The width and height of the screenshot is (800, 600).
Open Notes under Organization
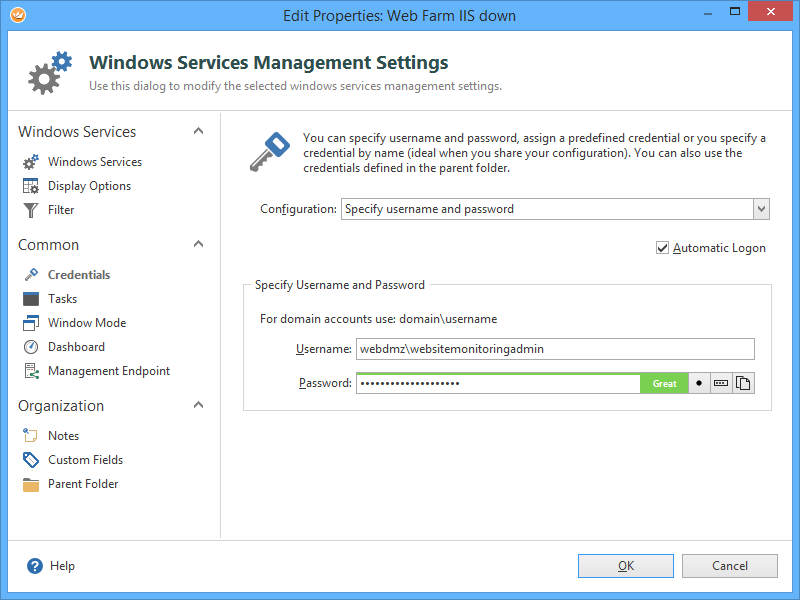[x=63, y=436]
